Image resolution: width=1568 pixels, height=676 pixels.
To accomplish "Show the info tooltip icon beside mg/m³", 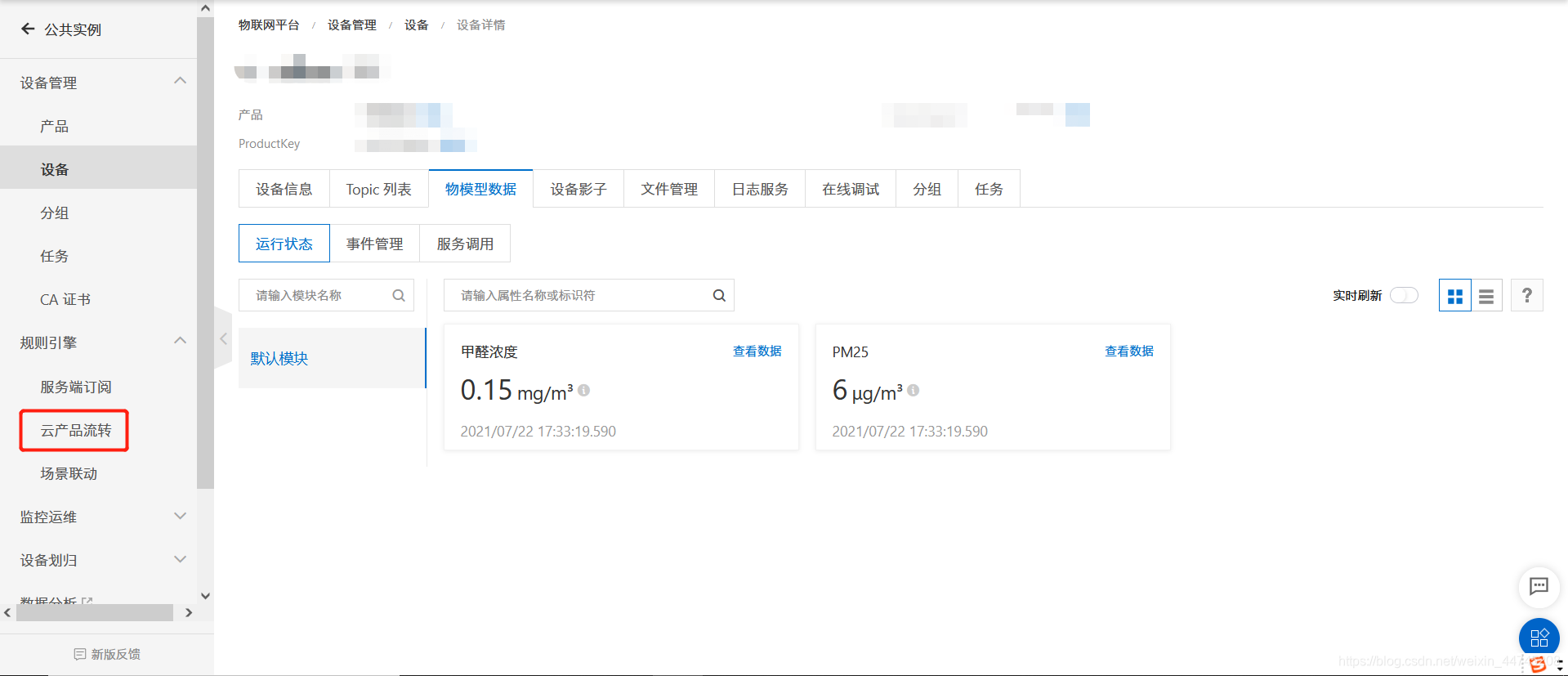I will coord(583,391).
